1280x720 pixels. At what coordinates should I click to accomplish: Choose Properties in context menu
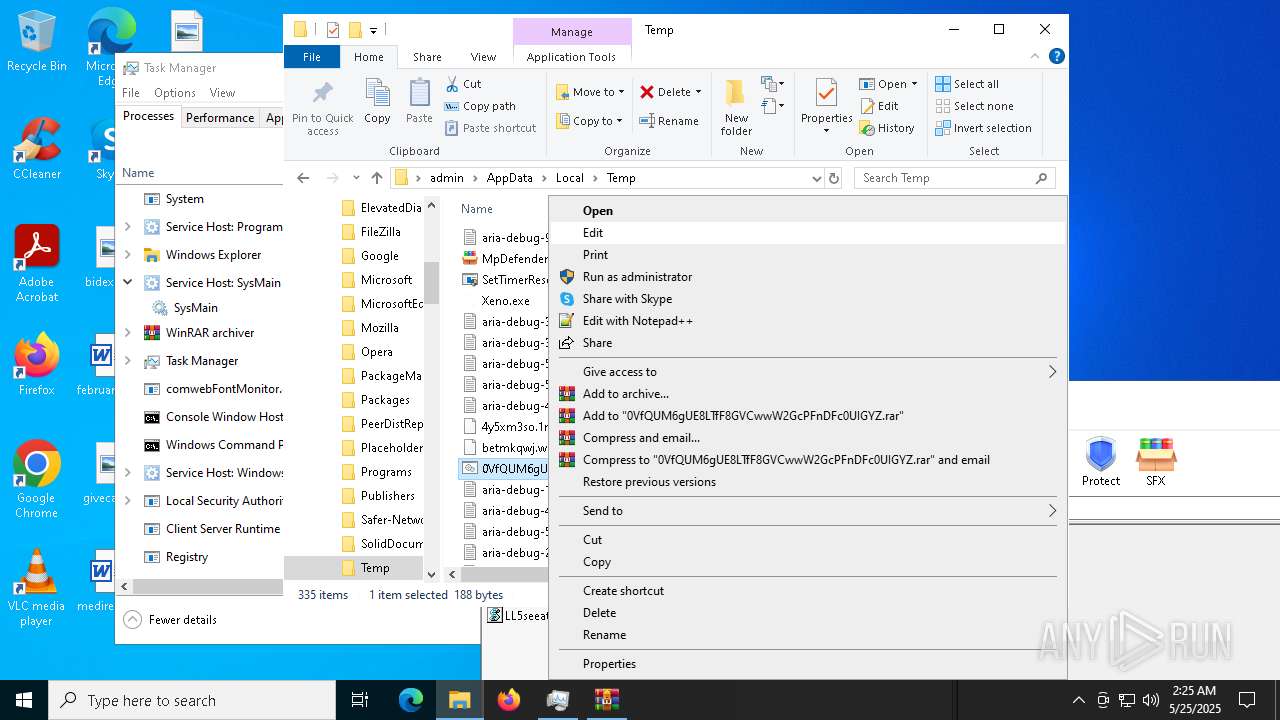point(809,664)
